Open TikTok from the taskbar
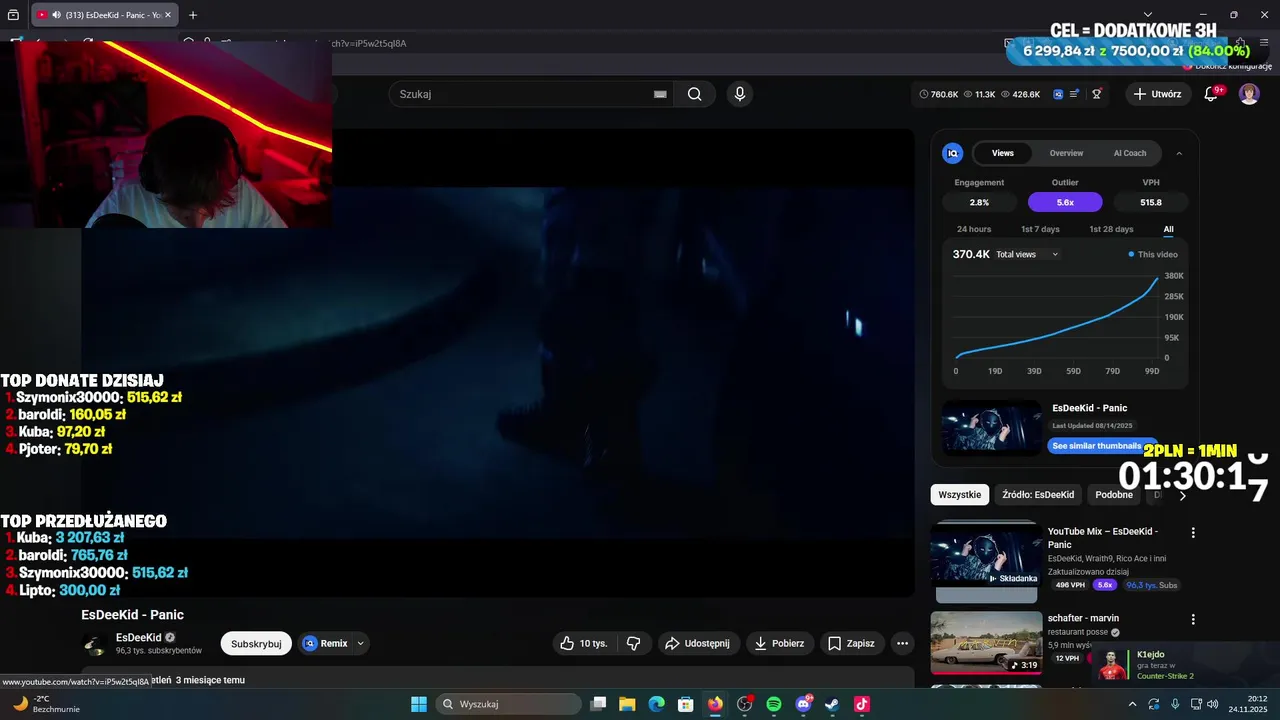 [862, 704]
